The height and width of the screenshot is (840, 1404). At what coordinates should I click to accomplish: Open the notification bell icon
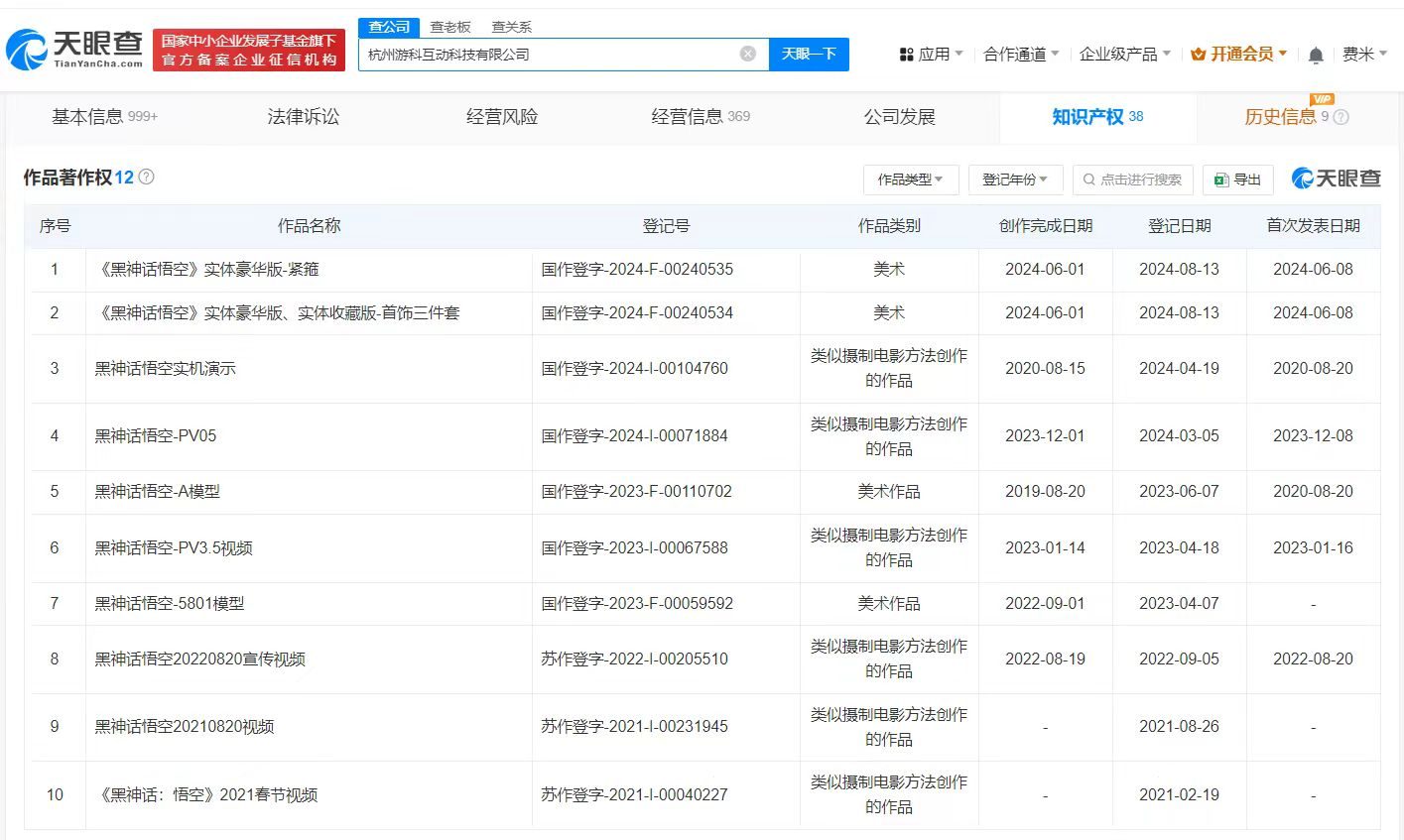[1316, 55]
